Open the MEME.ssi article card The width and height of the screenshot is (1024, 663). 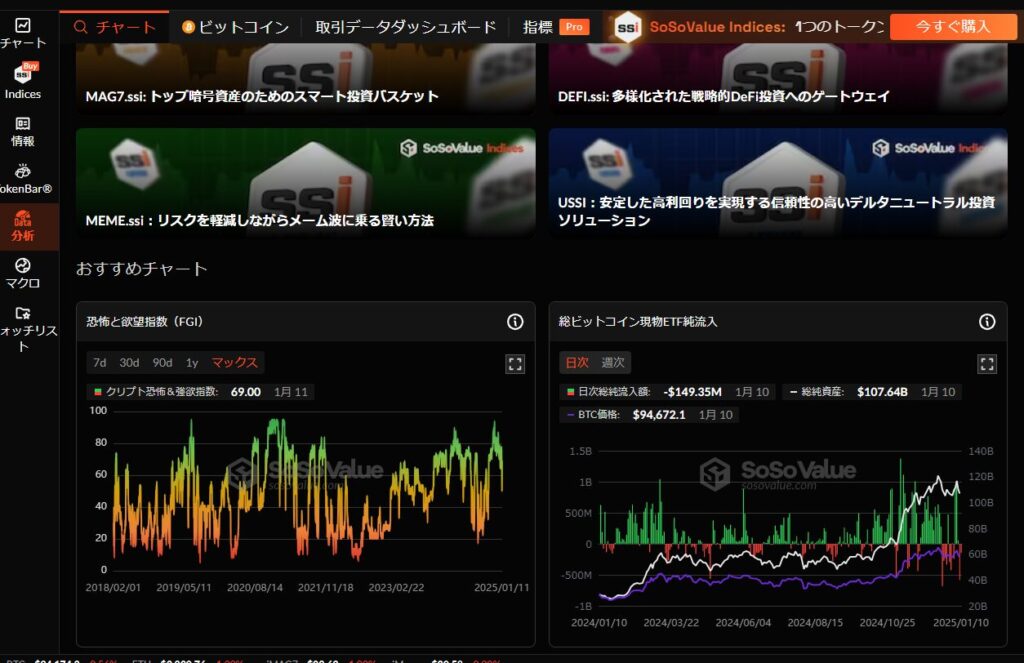coord(306,182)
